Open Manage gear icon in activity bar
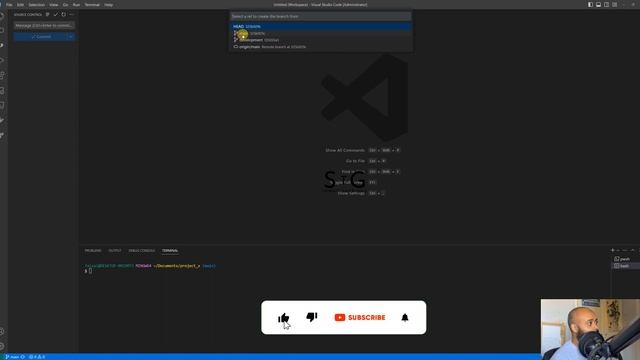 pyautogui.click(x=2, y=346)
